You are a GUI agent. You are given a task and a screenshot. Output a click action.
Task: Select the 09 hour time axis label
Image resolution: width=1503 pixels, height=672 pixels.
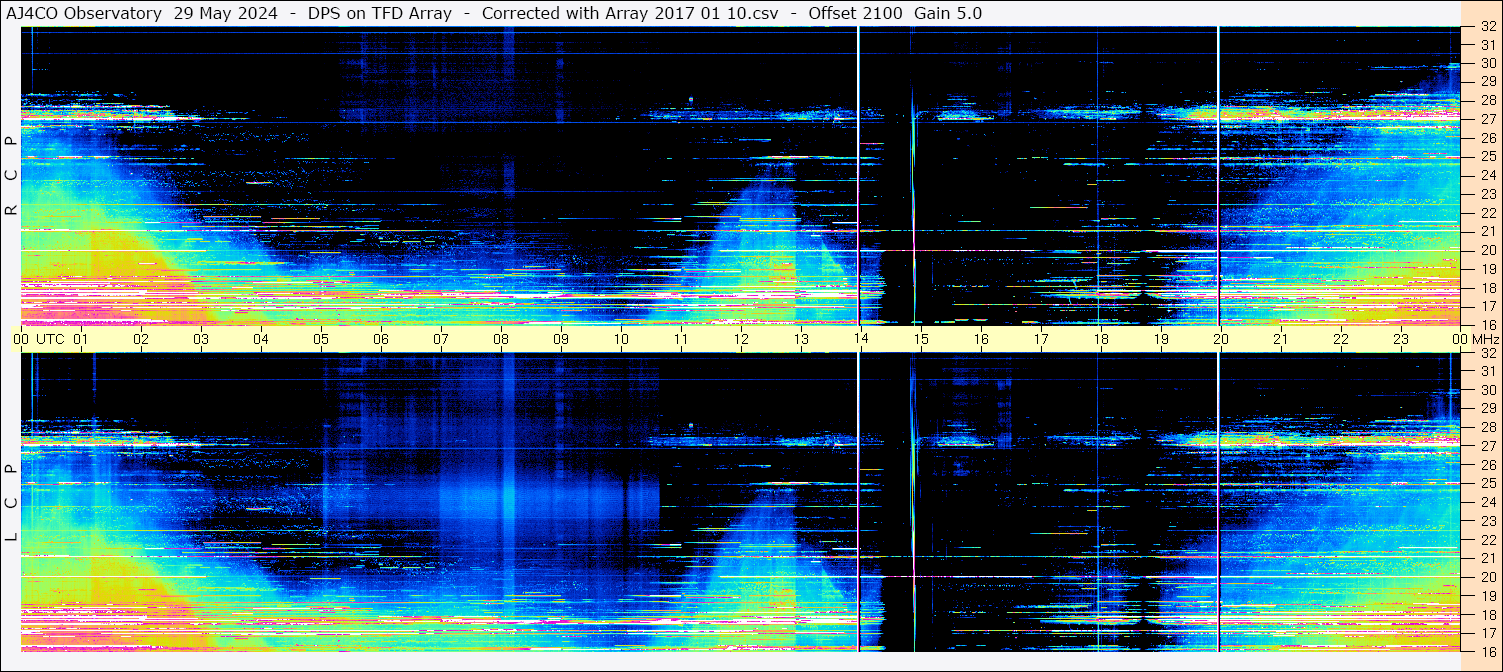561,339
